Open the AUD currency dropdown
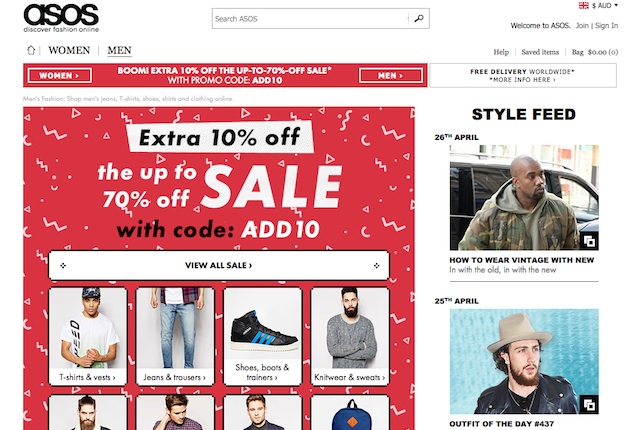Screen dimensions: 640x430 (604, 5)
